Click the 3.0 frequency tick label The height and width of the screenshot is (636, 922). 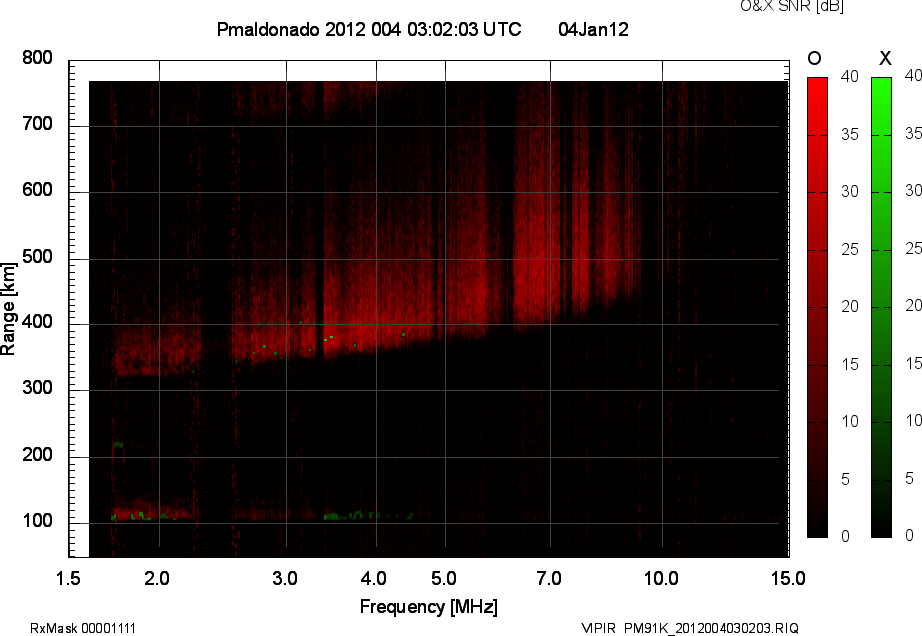pos(285,578)
